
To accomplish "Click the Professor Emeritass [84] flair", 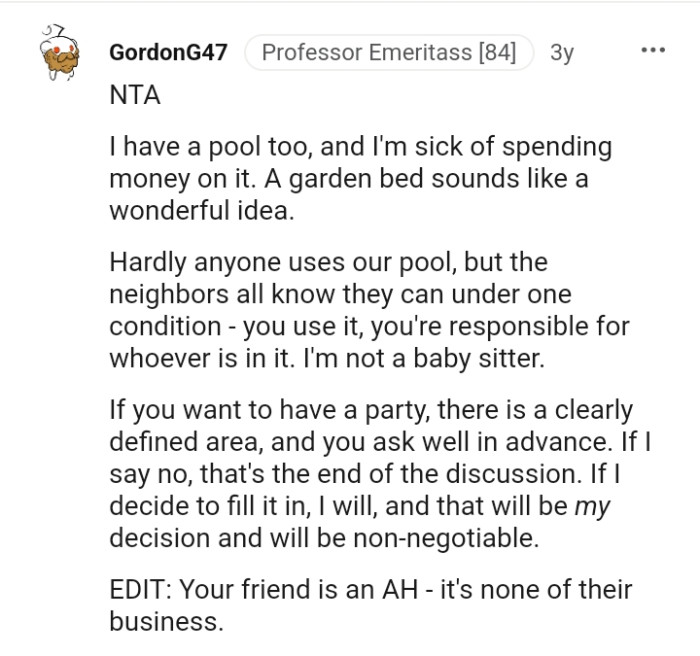I will pyautogui.click(x=389, y=53).
